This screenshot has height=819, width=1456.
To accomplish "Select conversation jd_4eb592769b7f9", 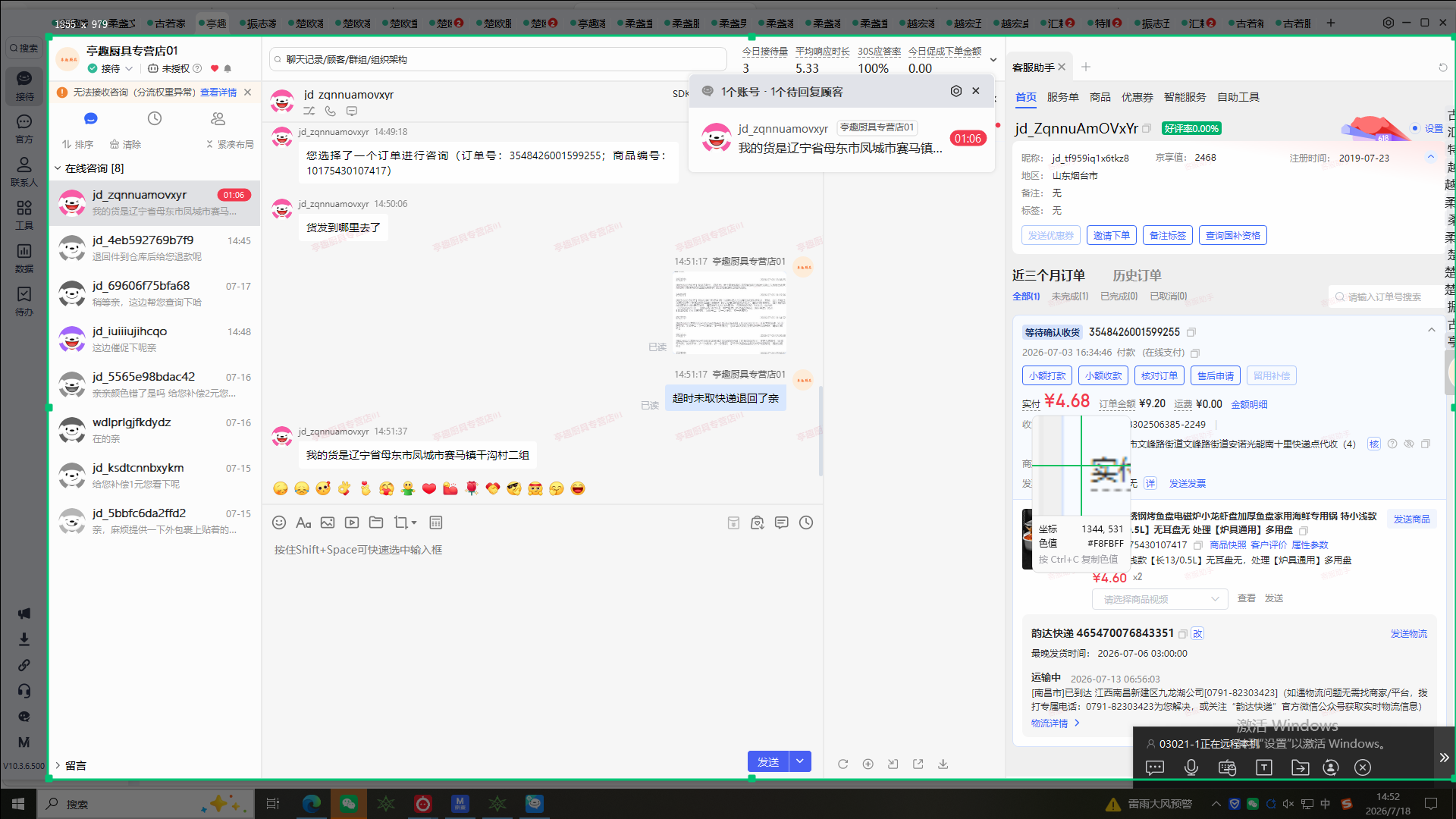I will point(155,248).
